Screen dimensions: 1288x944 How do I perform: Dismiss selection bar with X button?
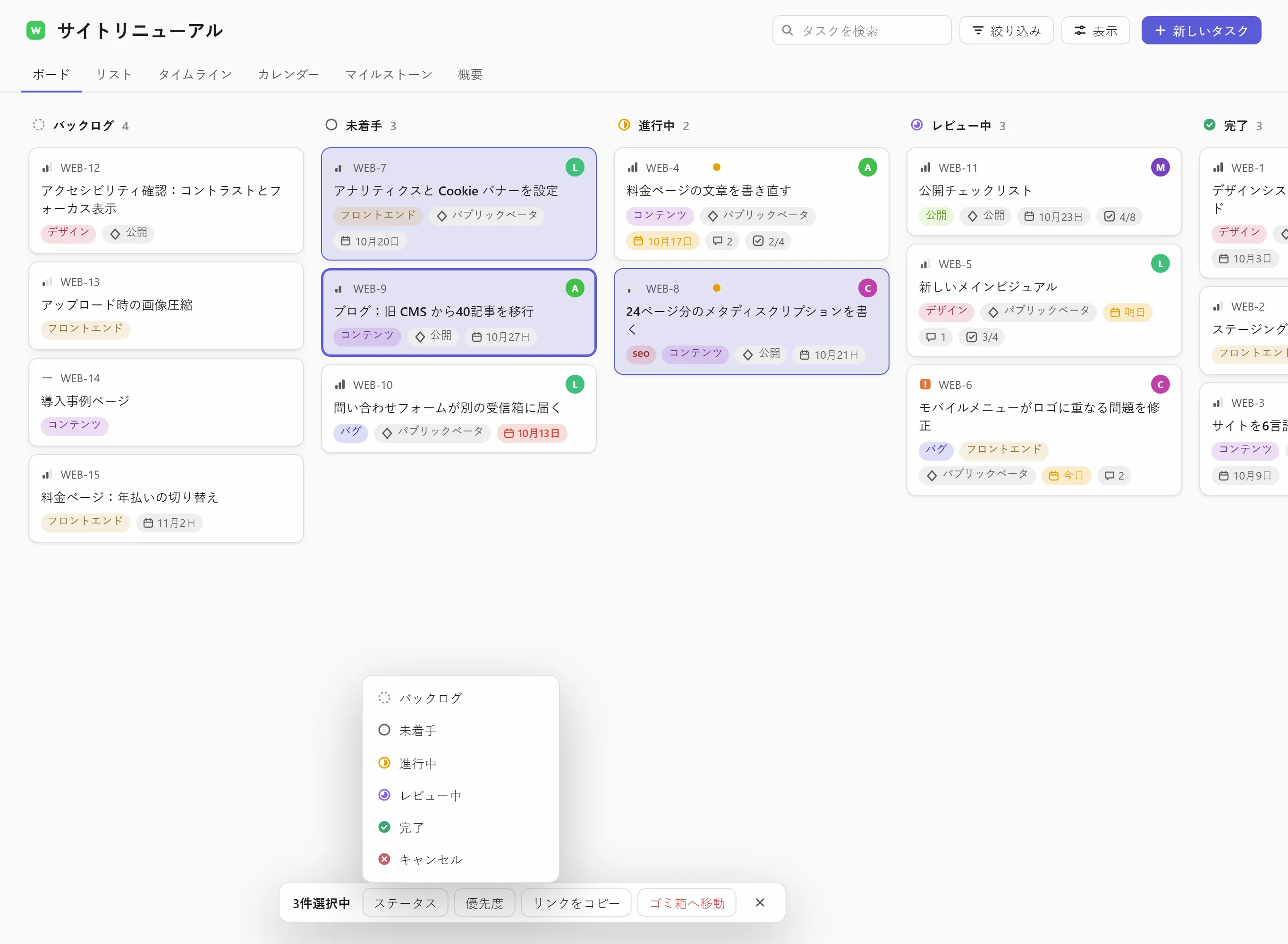tap(760, 903)
